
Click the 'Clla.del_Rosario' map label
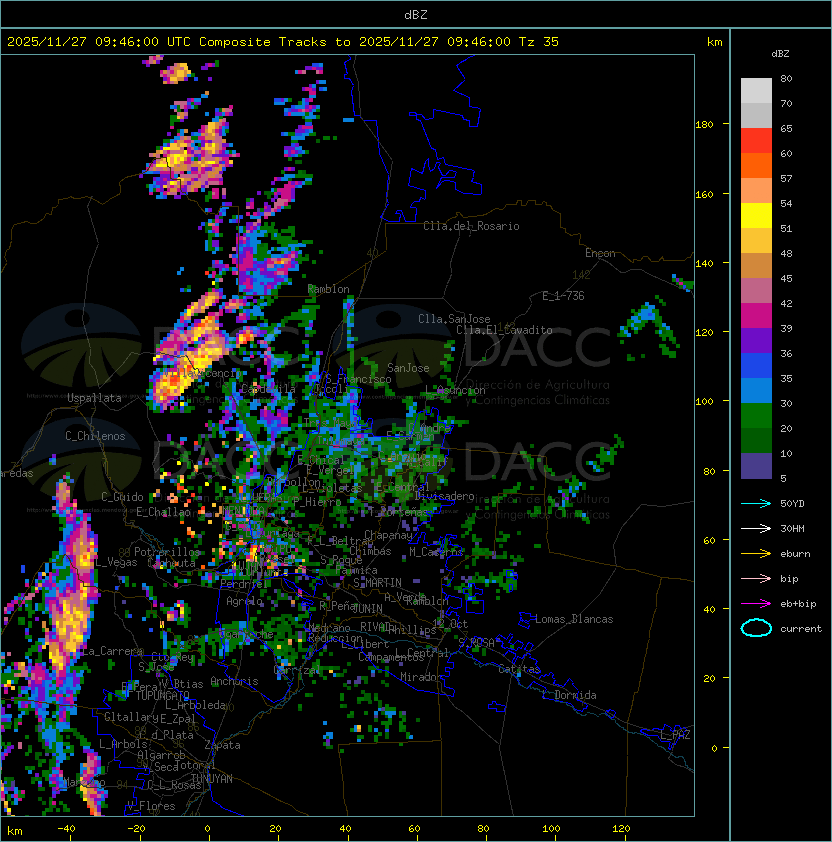point(471,226)
